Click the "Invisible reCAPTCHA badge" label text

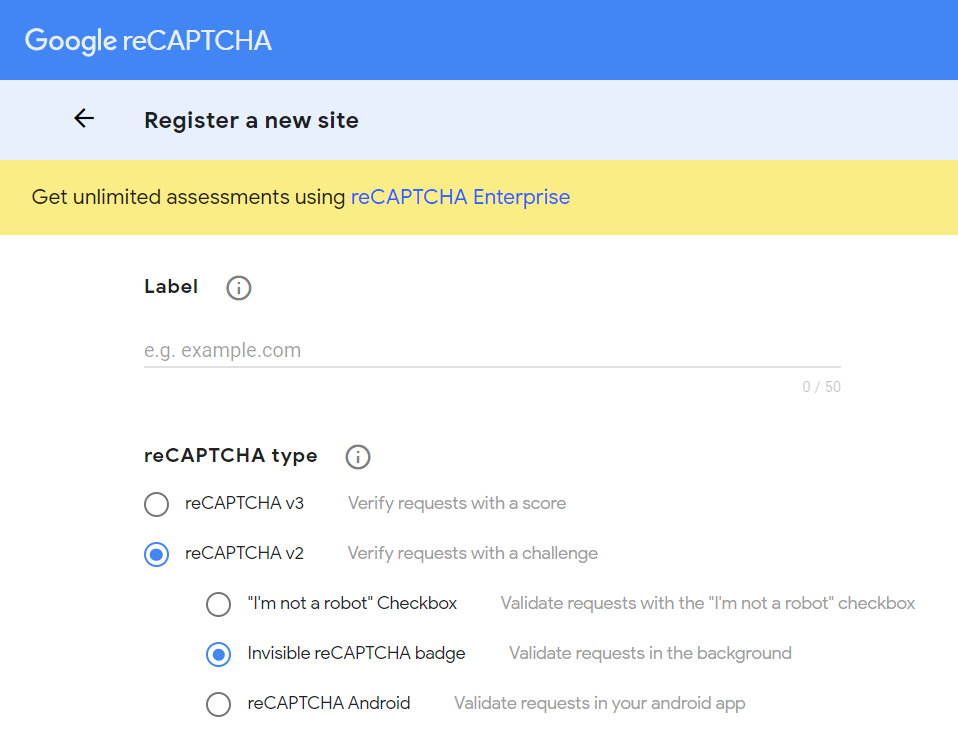point(356,653)
